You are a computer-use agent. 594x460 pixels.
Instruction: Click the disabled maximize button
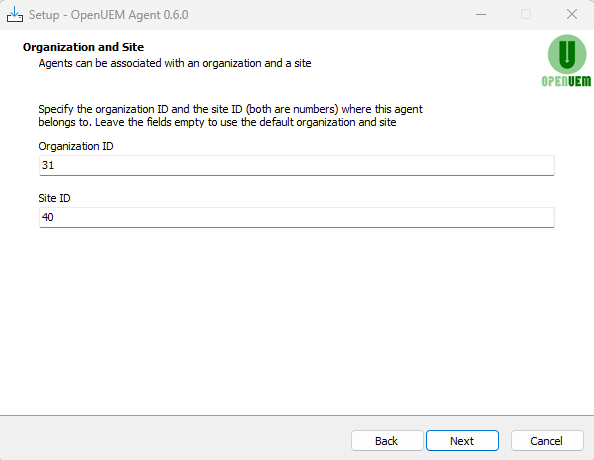[x=526, y=14]
